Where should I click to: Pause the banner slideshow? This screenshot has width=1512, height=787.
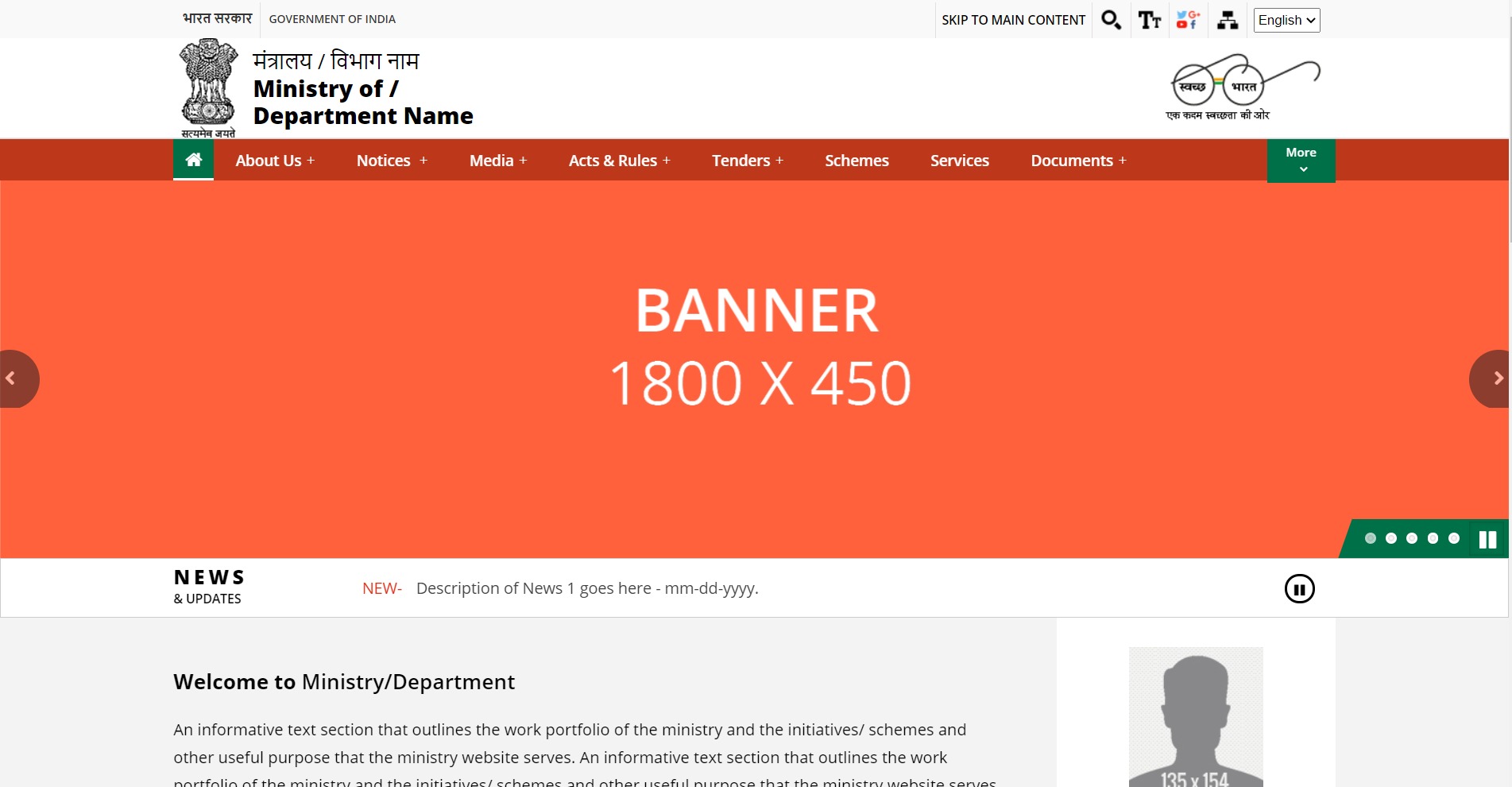pyautogui.click(x=1487, y=540)
